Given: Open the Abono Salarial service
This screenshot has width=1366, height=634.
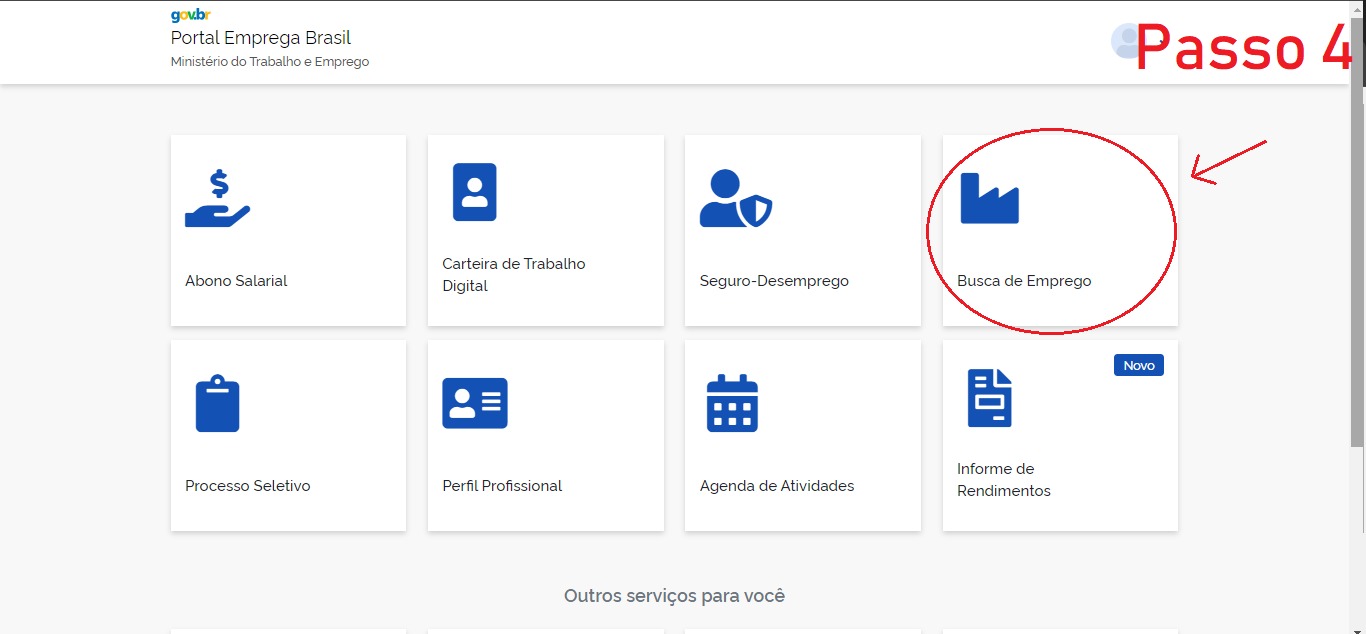Looking at the screenshot, I should [x=288, y=230].
